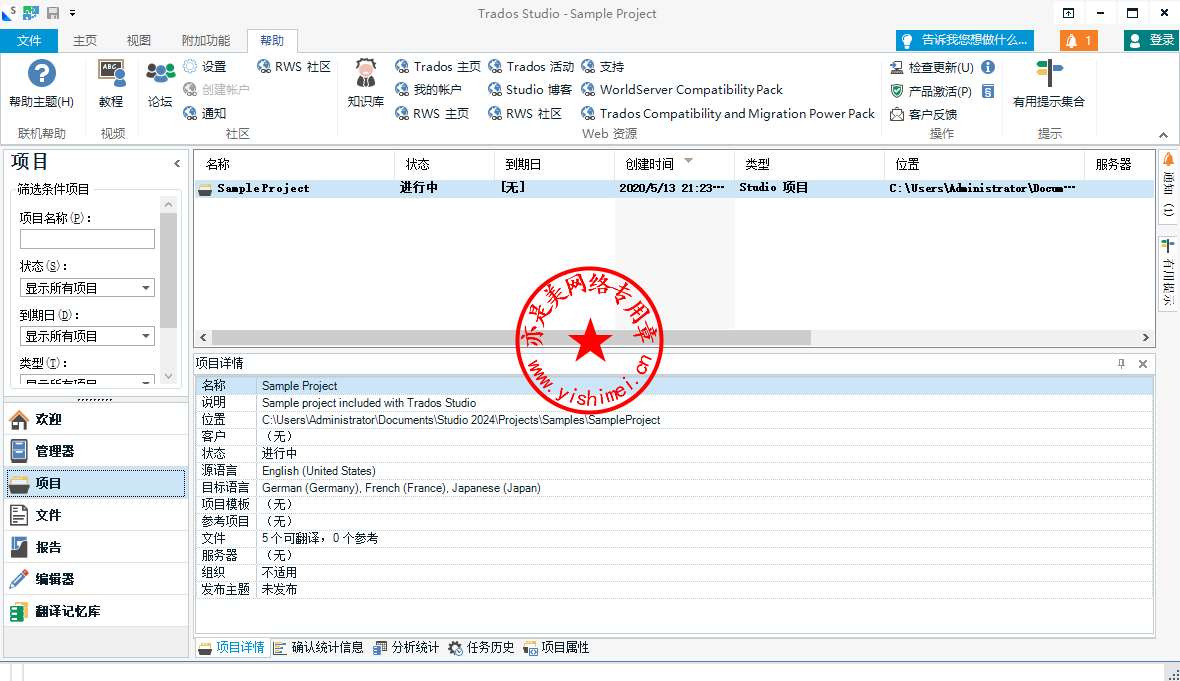This screenshot has height=681, width=1180.
Task: Click the projects list right scroll arrow
Action: (x=1145, y=338)
